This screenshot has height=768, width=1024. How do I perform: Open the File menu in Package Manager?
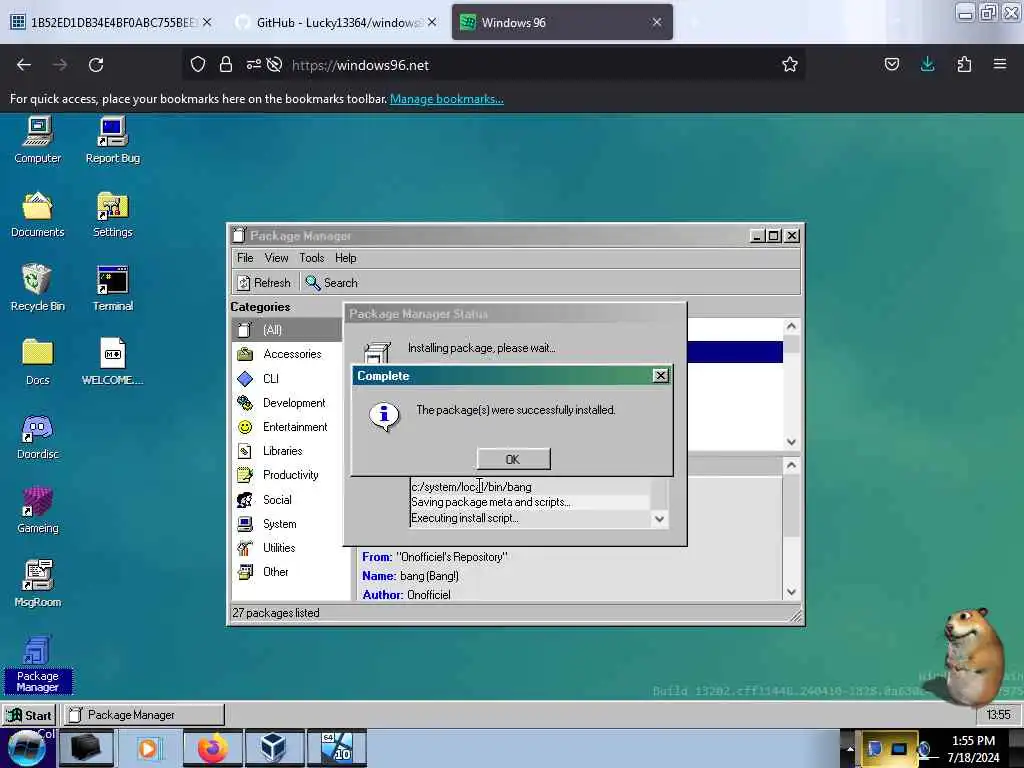[x=245, y=258]
